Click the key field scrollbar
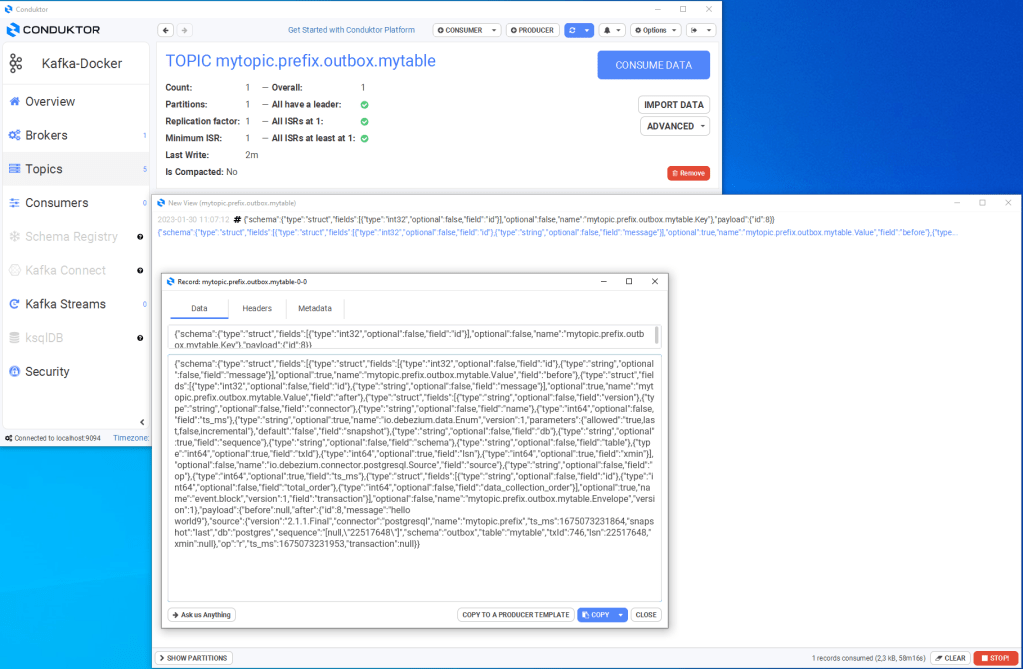Screen dimensions: 1023x669 click(x=656, y=334)
